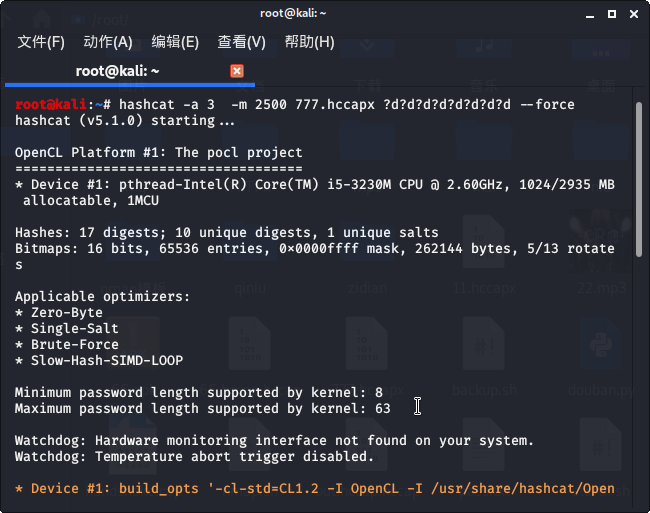This screenshot has height=513, width=650.
Task: Minimize the terminal window
Action: (590, 15)
